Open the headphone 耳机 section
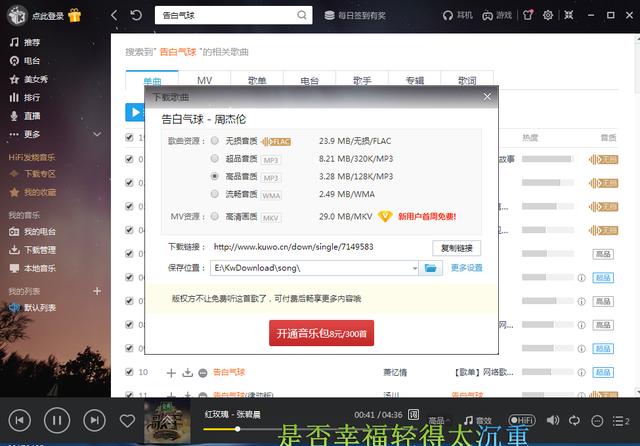The width and height of the screenshot is (640, 446). point(458,16)
